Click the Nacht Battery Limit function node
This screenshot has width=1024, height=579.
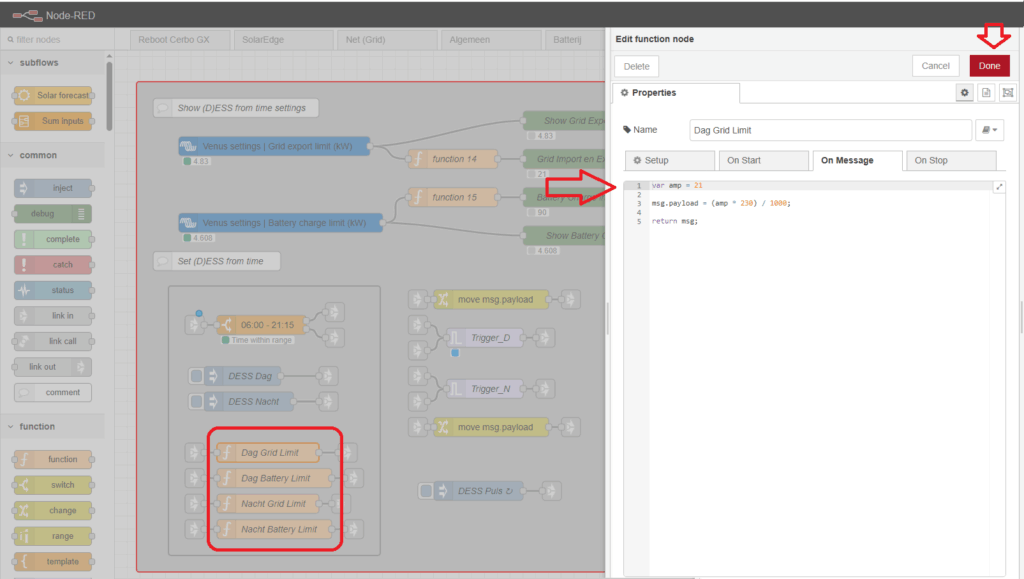tap(277, 529)
